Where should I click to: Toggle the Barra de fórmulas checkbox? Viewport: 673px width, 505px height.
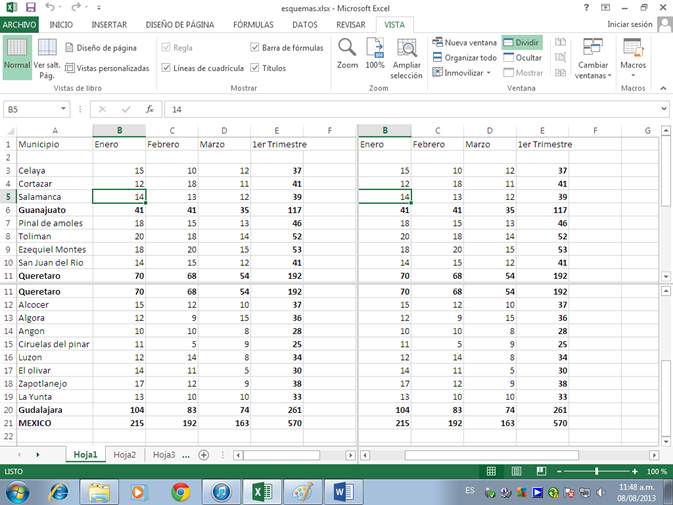(255, 47)
